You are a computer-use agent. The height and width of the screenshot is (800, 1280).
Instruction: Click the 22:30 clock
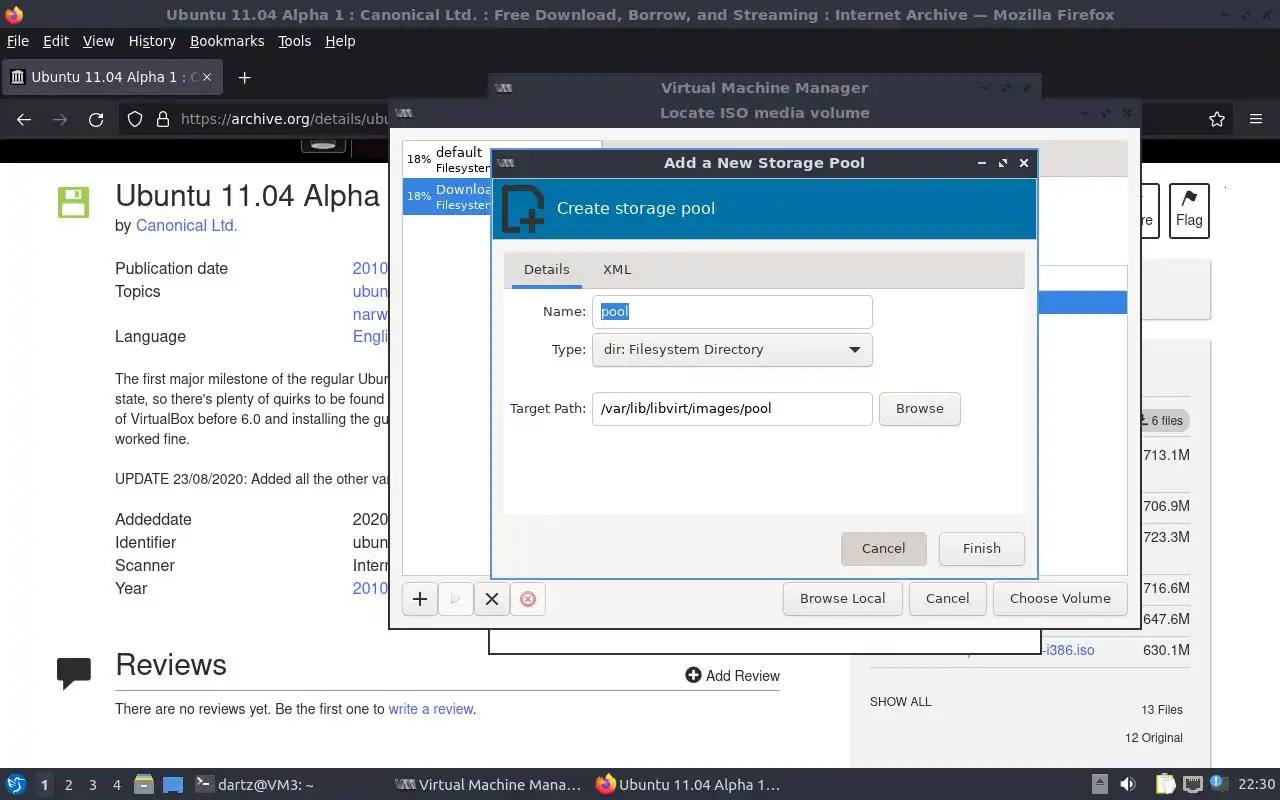1257,785
